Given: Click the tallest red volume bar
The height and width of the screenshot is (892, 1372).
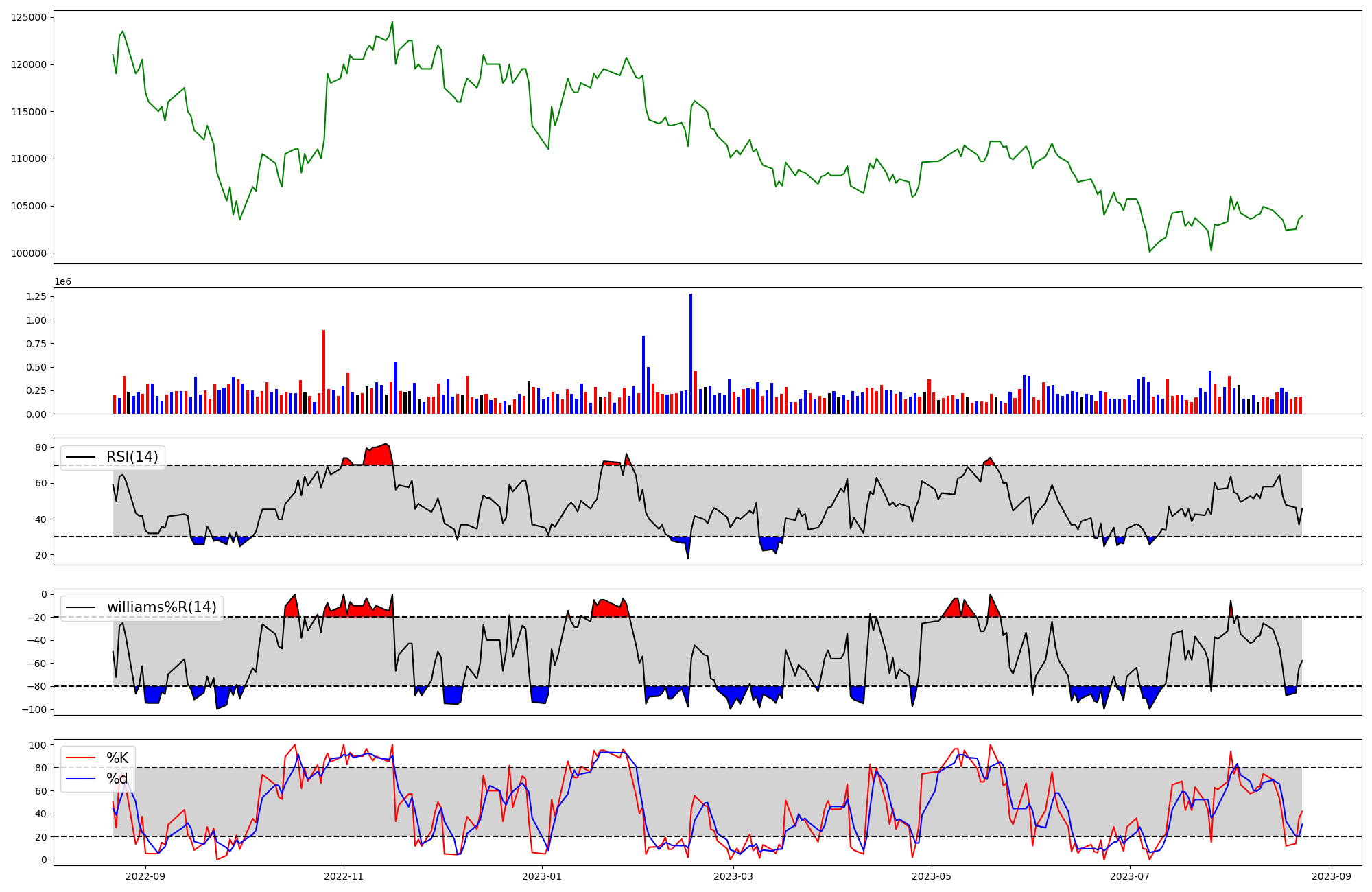Looking at the screenshot, I should [324, 371].
